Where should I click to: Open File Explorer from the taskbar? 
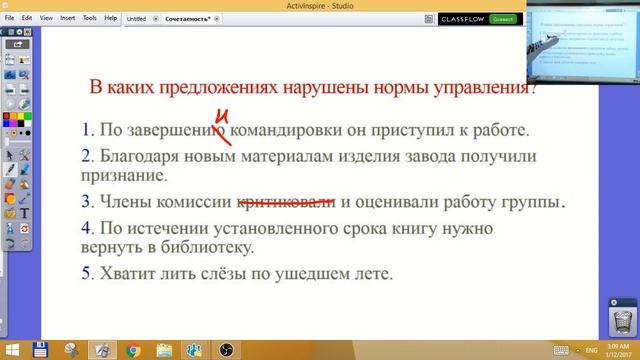(x=164, y=351)
